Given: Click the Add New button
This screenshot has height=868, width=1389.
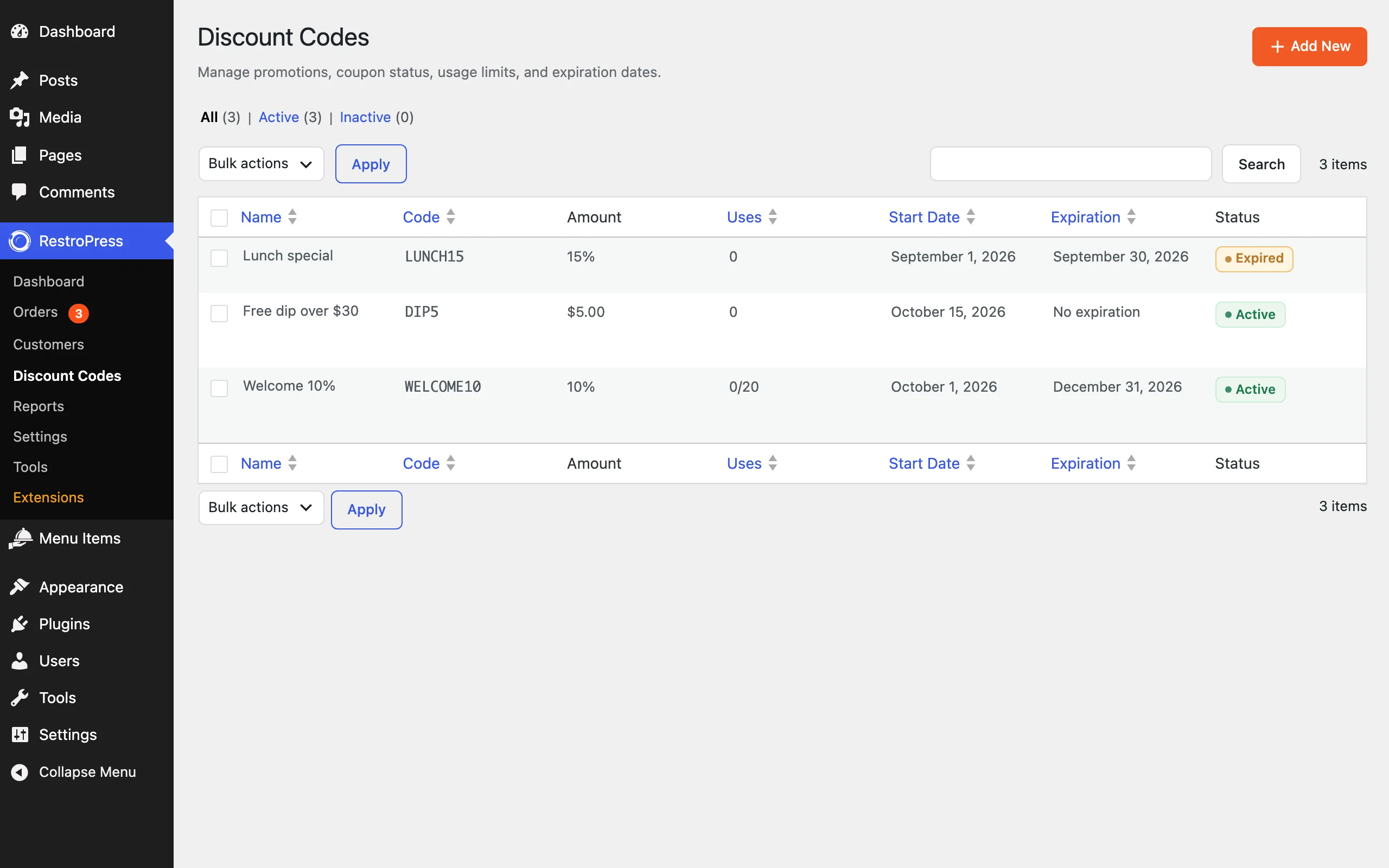Looking at the screenshot, I should pos(1309,47).
